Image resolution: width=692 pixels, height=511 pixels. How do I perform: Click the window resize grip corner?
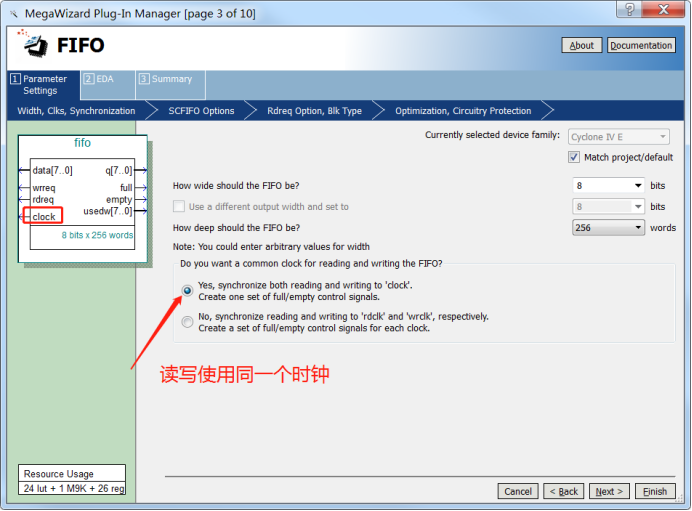coord(679,499)
